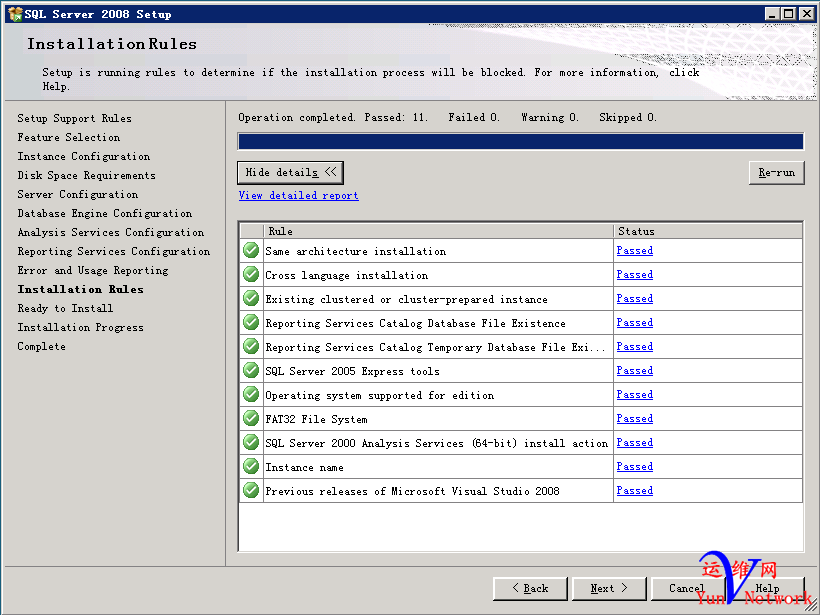
Task: Collapse details with Hide details button
Action: (290, 173)
